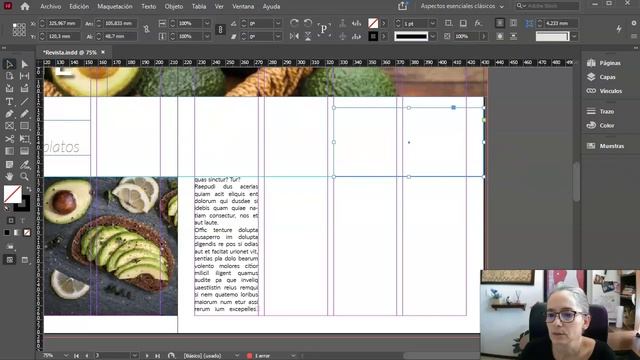Select the Selection tool arrow
The image size is (640, 360).
click(9, 64)
